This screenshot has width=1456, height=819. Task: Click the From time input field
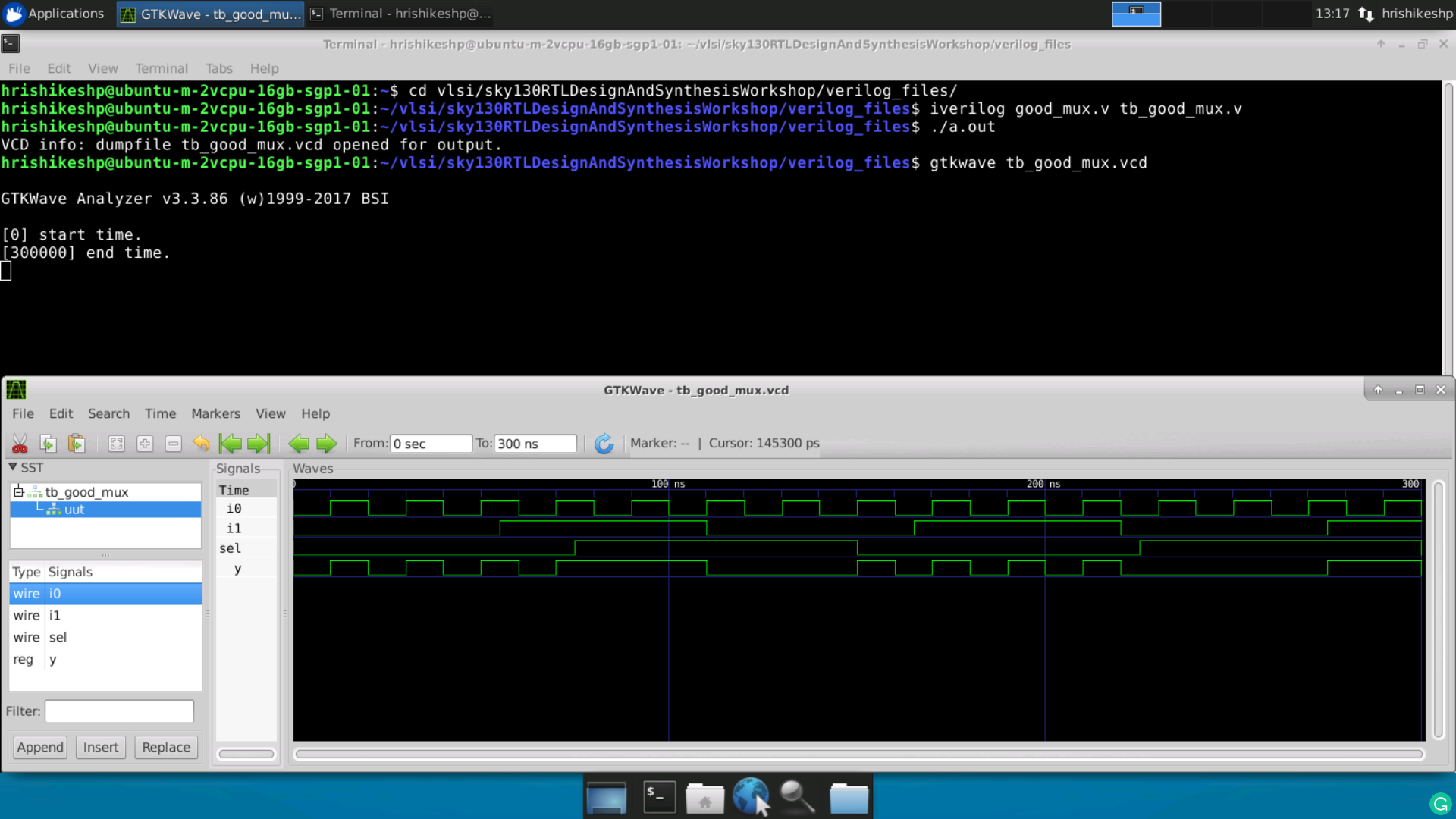pos(430,443)
